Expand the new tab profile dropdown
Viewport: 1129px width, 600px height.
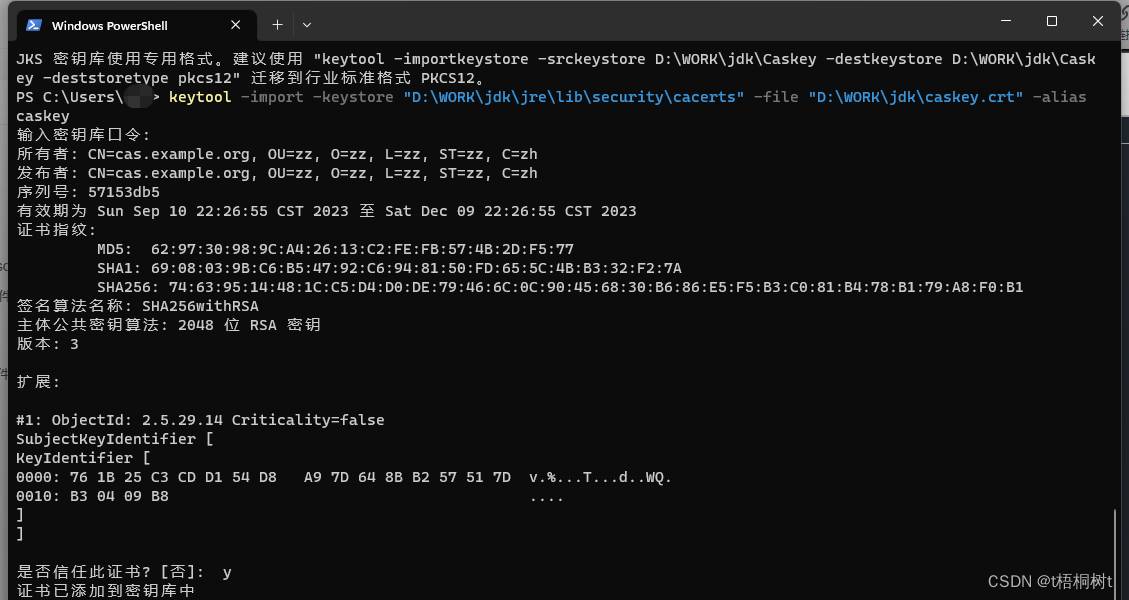[x=307, y=24]
